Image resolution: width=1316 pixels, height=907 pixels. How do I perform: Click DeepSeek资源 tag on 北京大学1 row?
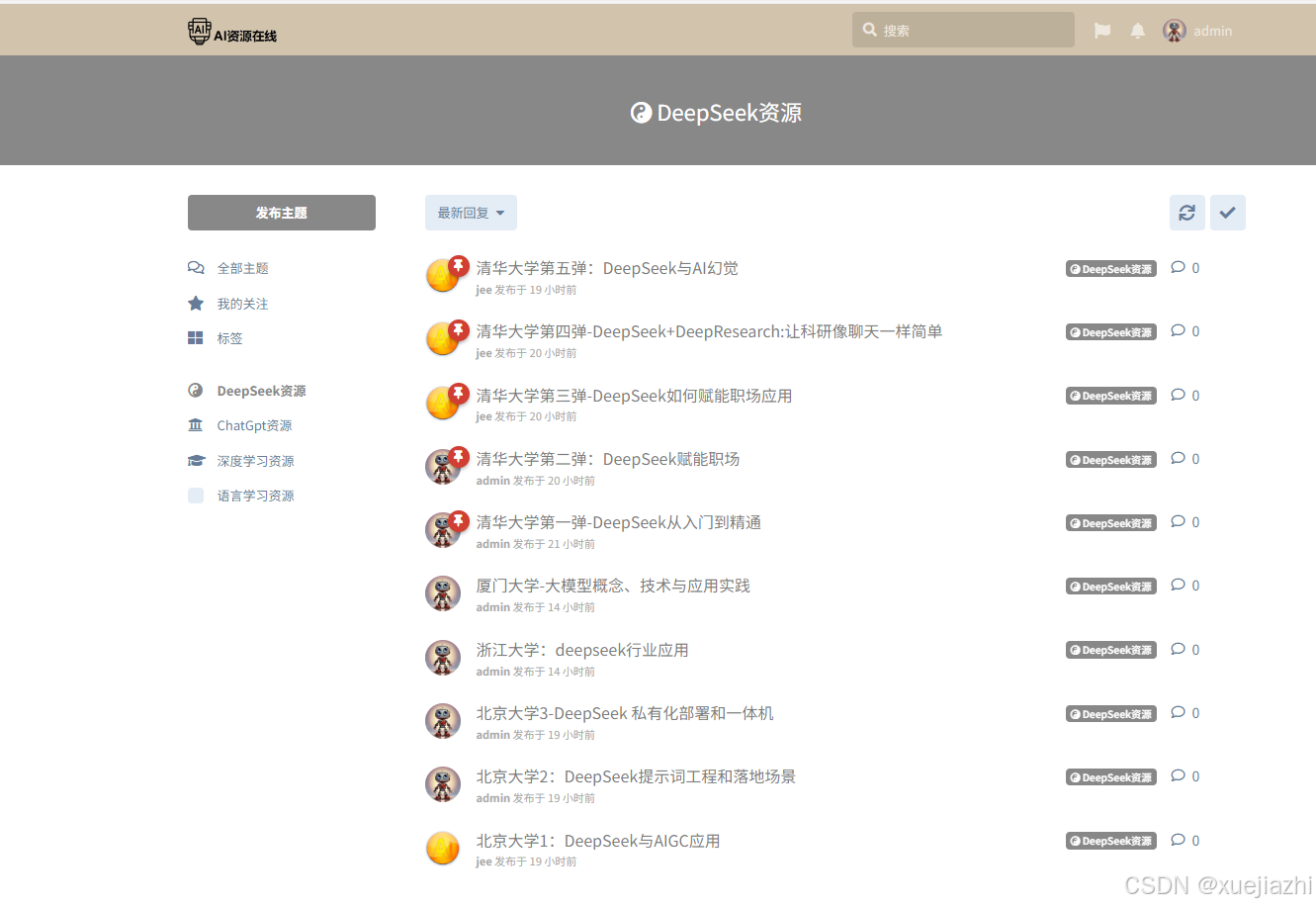(1111, 841)
